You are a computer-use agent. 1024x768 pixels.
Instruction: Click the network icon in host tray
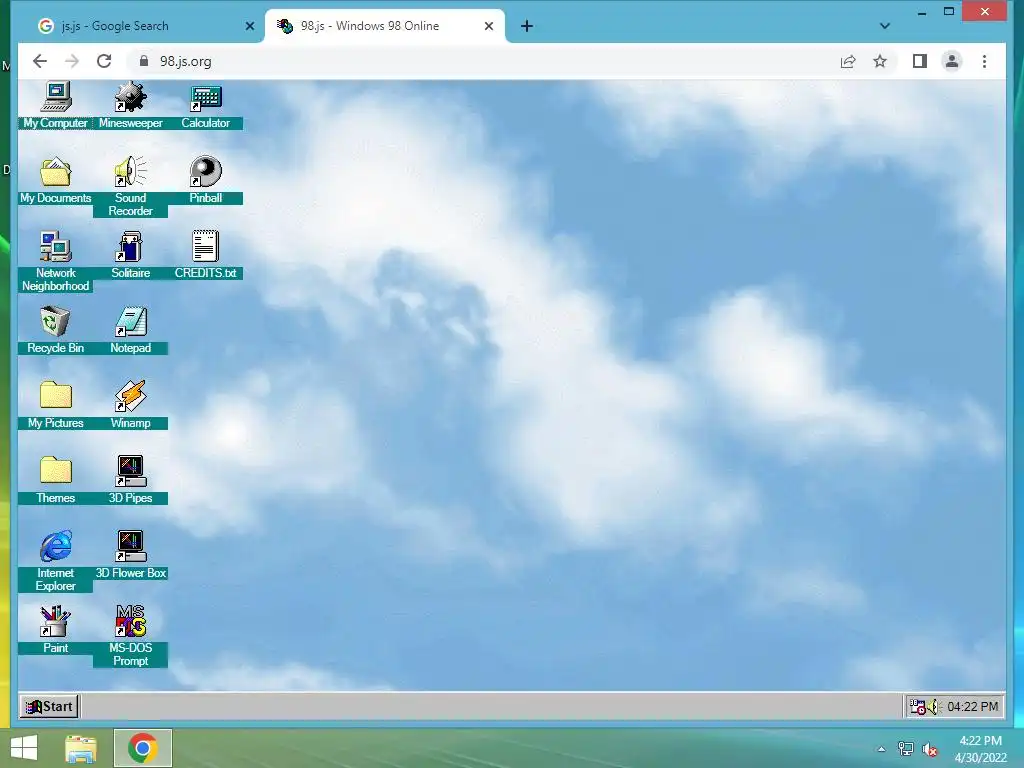pos(906,749)
